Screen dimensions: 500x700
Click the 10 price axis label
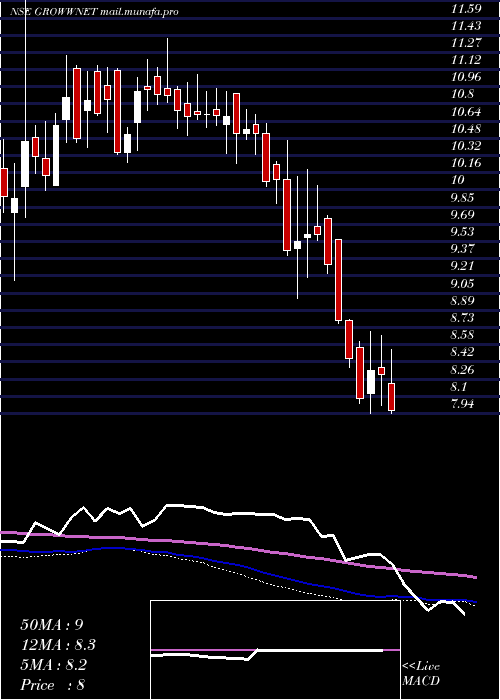[x=458, y=180]
